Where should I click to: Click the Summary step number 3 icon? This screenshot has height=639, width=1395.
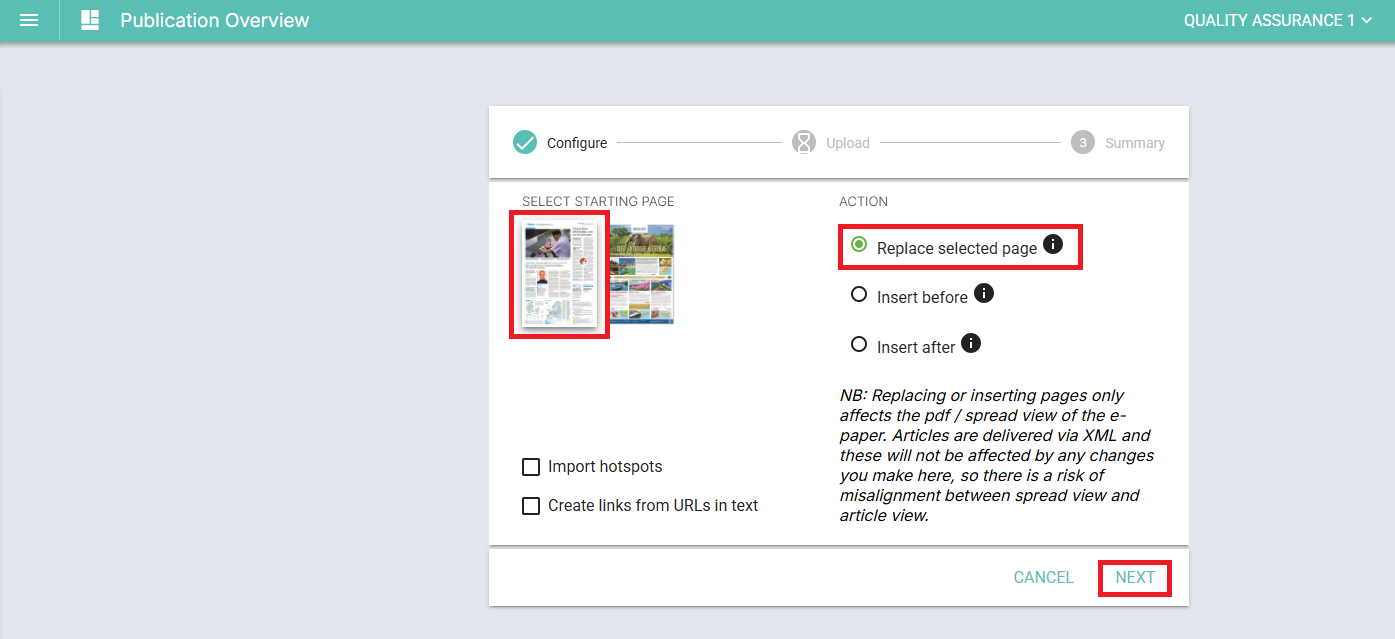pos(1083,143)
